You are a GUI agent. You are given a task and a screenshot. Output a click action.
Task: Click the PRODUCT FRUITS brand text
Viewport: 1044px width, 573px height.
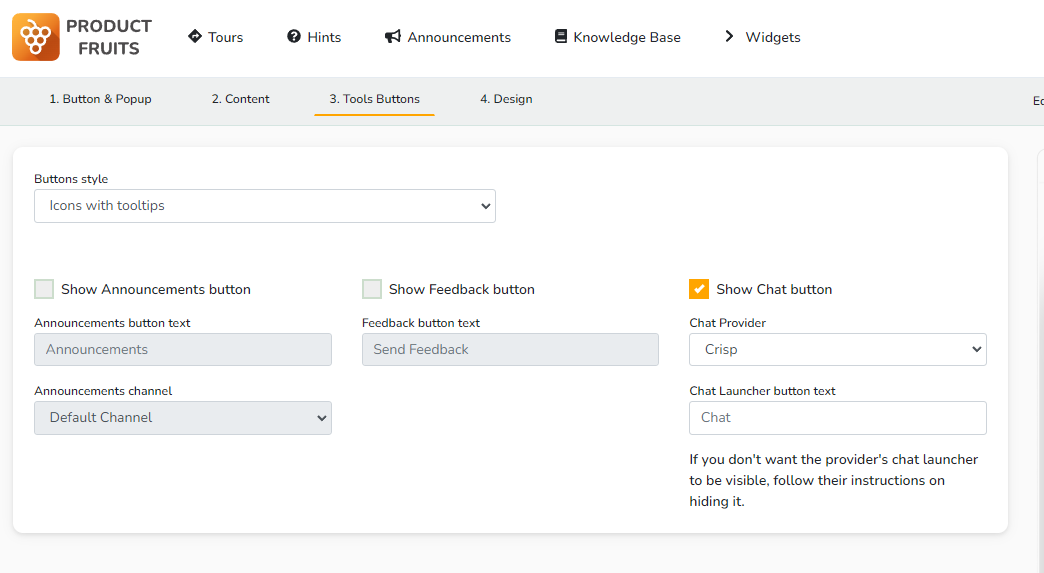(109, 37)
